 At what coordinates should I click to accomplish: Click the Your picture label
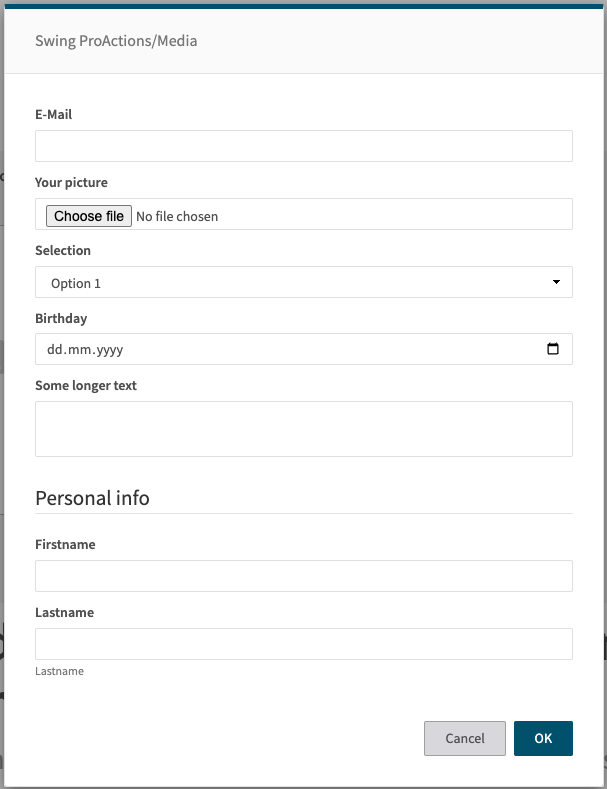click(71, 183)
